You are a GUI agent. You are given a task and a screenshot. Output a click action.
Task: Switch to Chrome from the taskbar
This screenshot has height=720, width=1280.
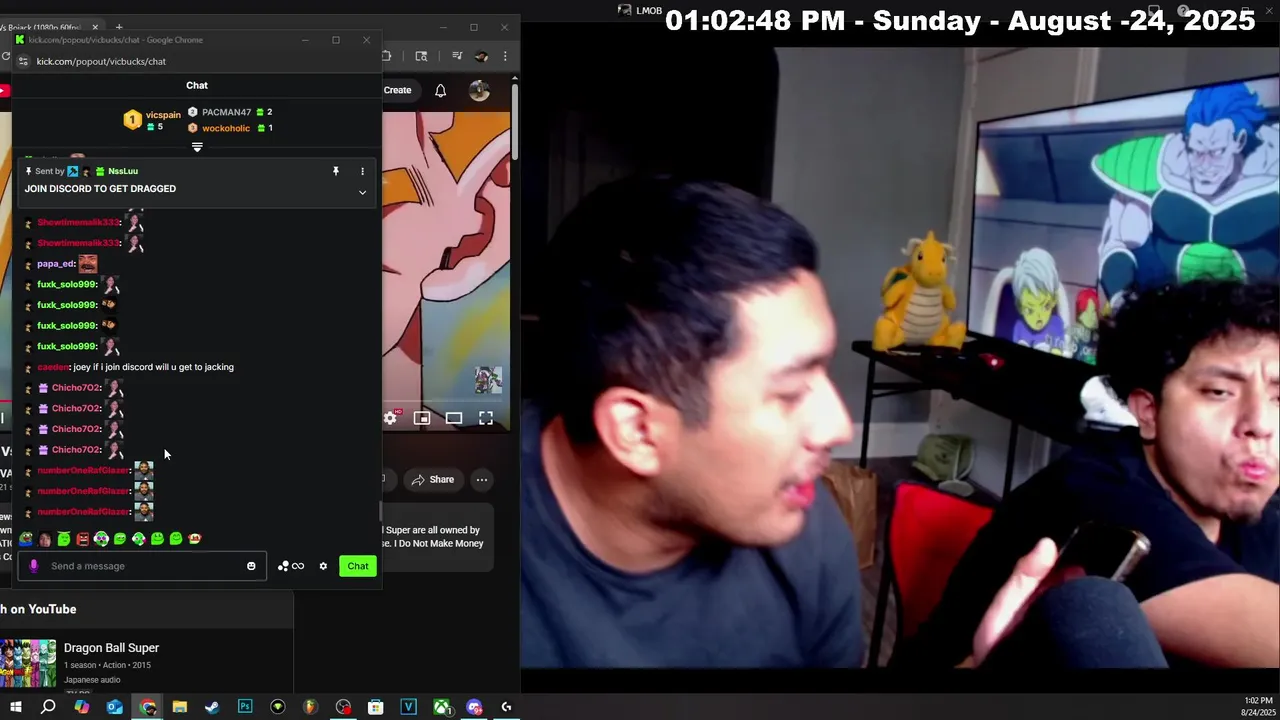coord(148,707)
